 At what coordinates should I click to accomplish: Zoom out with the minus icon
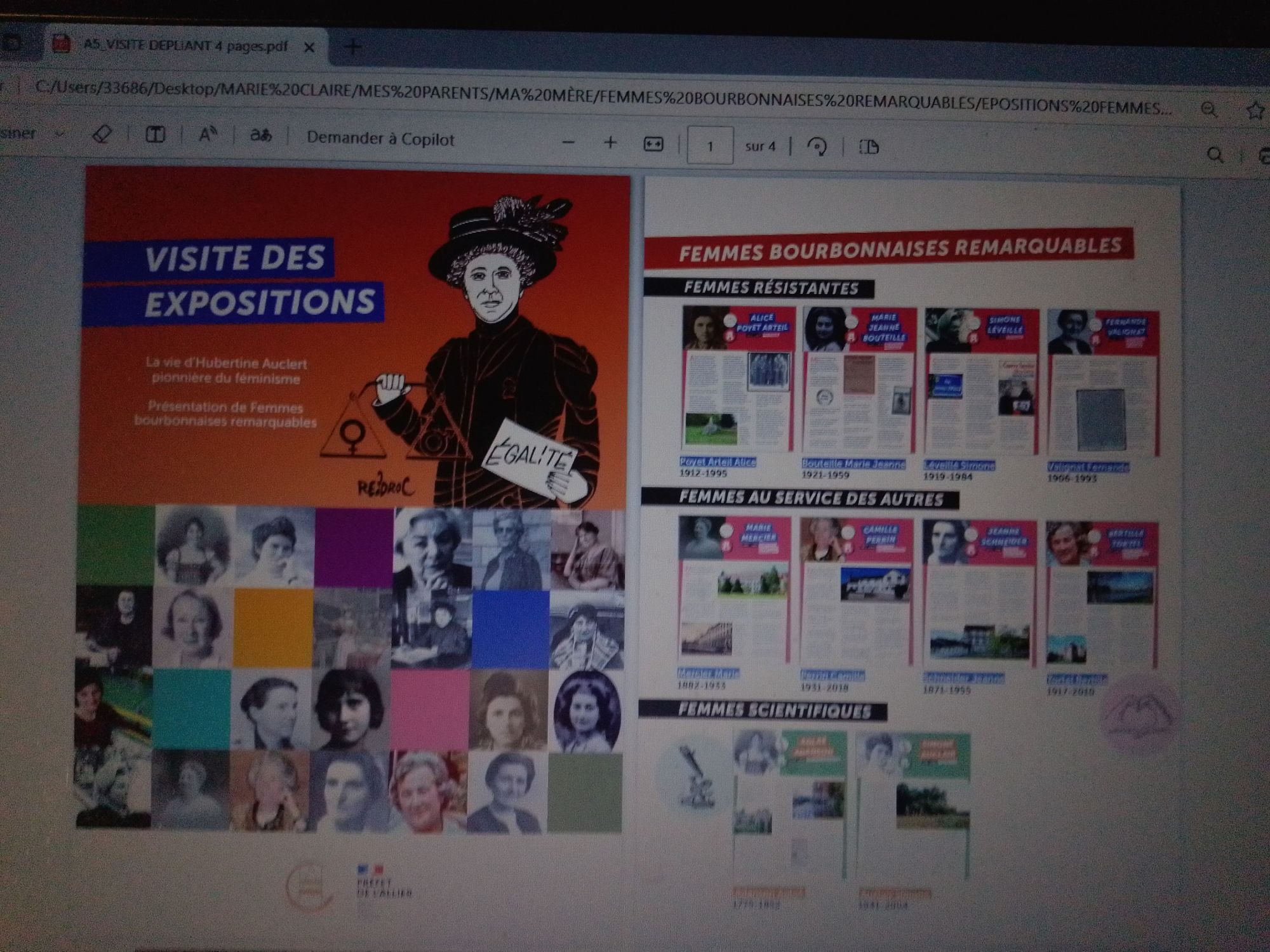(568, 143)
